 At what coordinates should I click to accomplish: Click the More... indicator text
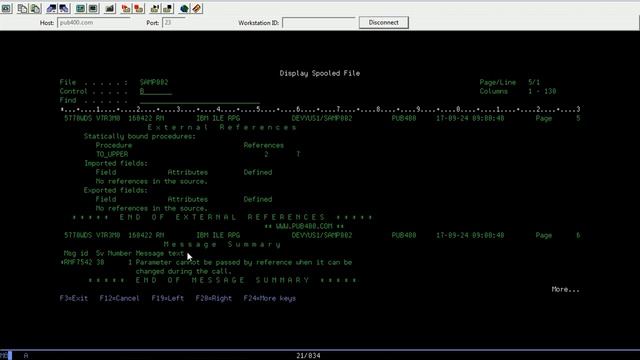click(x=565, y=289)
